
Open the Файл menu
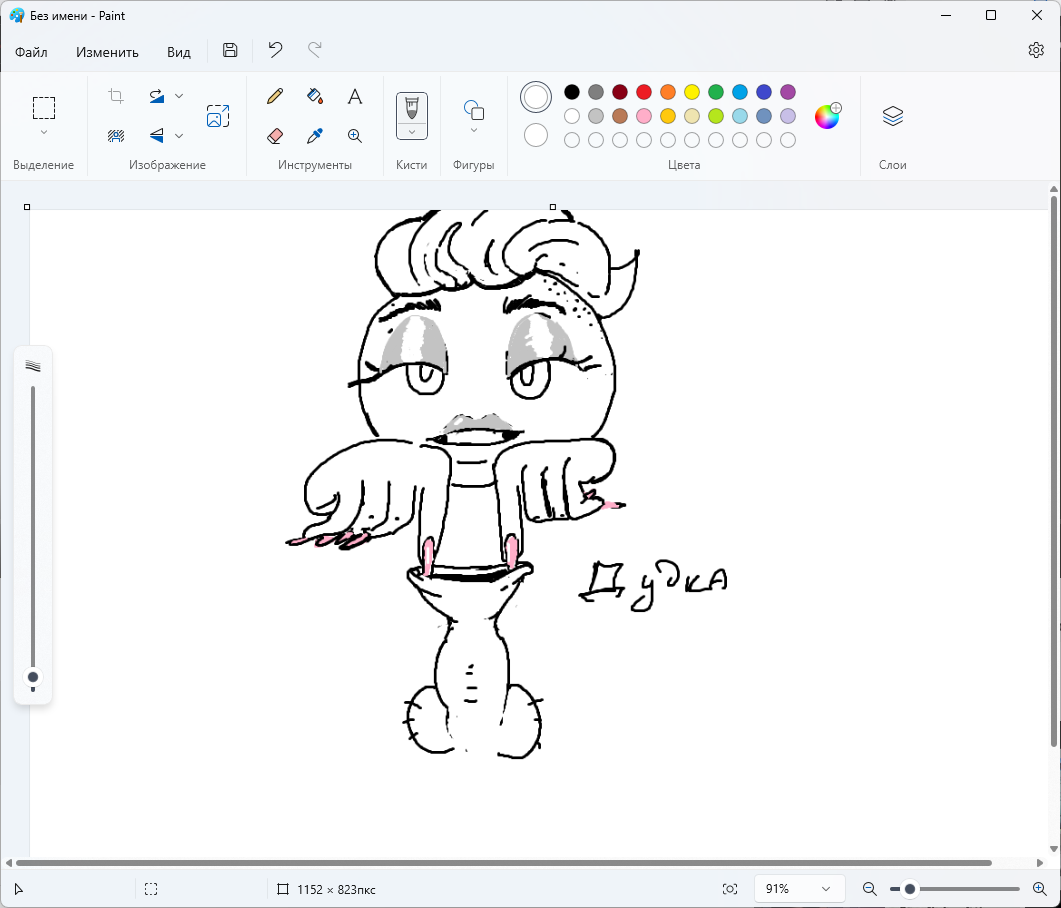[31, 52]
